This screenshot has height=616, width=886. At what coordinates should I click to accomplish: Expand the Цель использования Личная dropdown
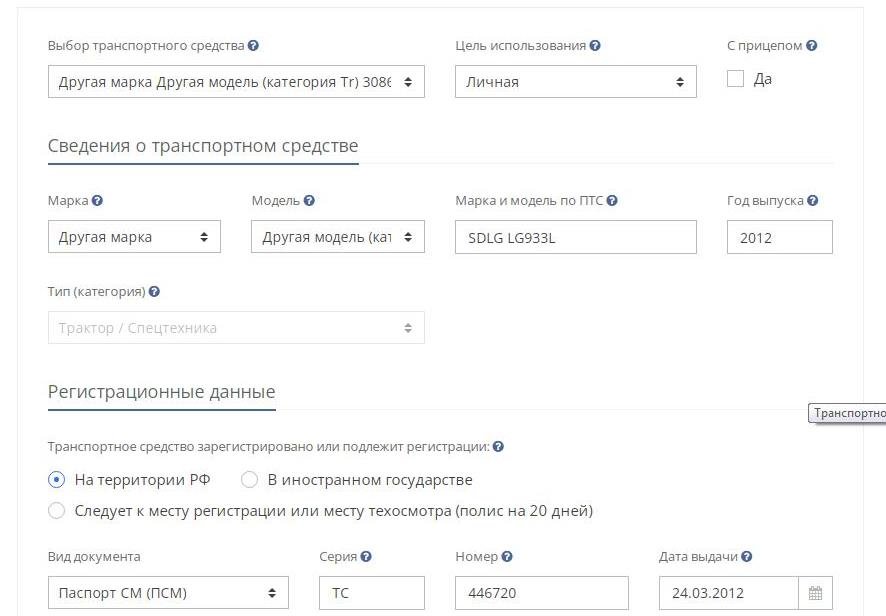point(576,82)
